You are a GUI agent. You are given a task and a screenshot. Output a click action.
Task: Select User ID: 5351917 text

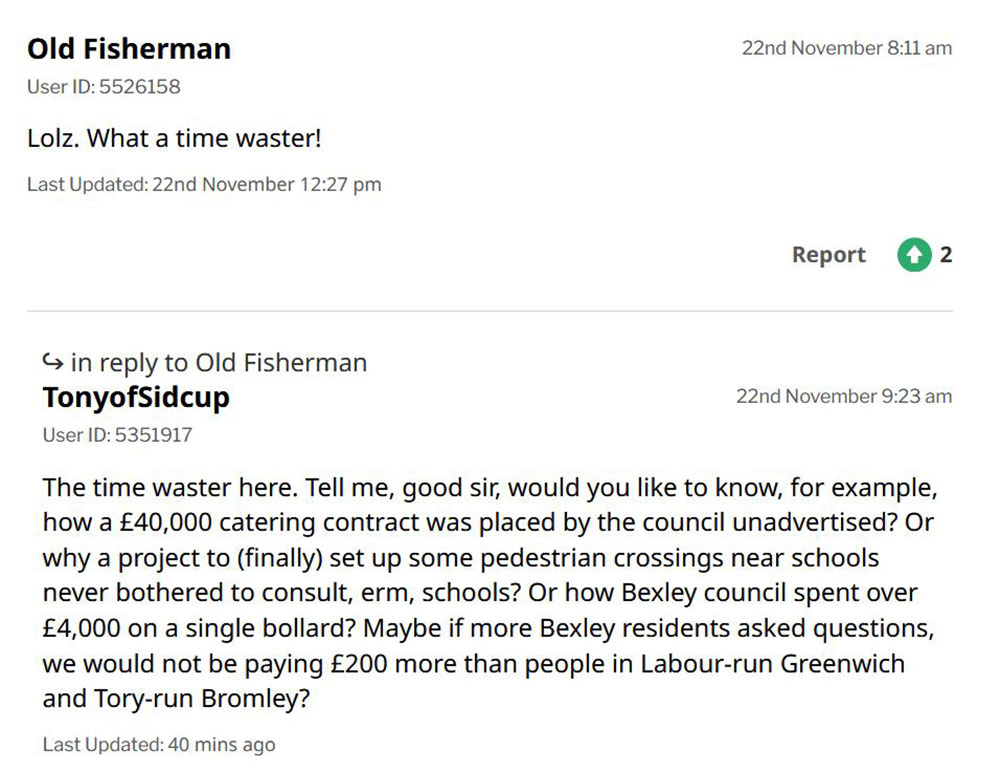point(117,435)
